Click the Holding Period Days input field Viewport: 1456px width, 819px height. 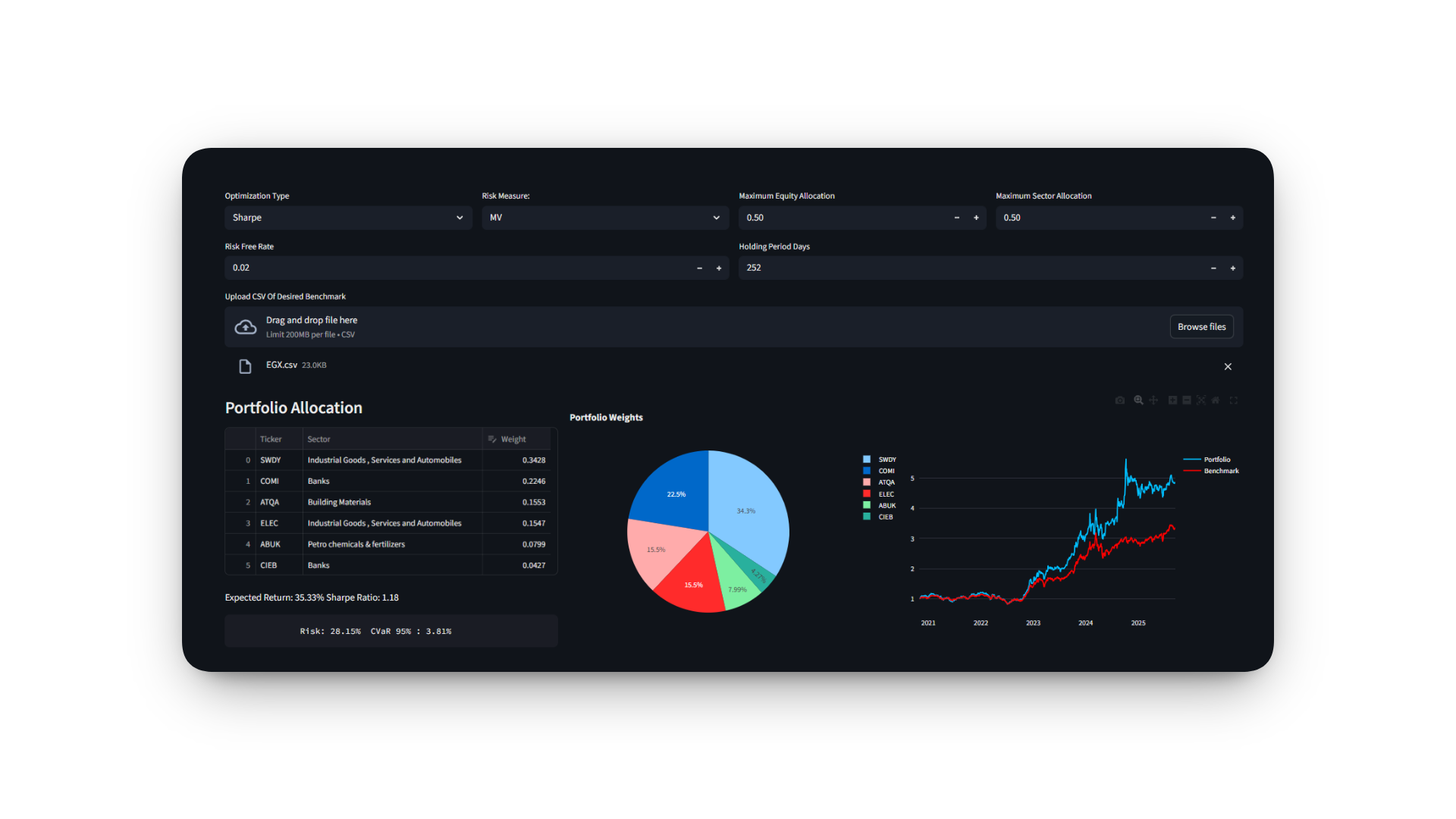[971, 268]
